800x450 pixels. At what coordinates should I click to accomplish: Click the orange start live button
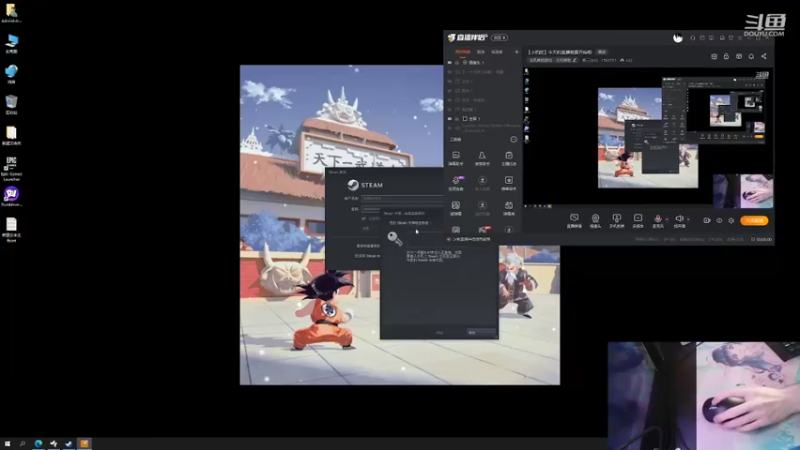(754, 220)
